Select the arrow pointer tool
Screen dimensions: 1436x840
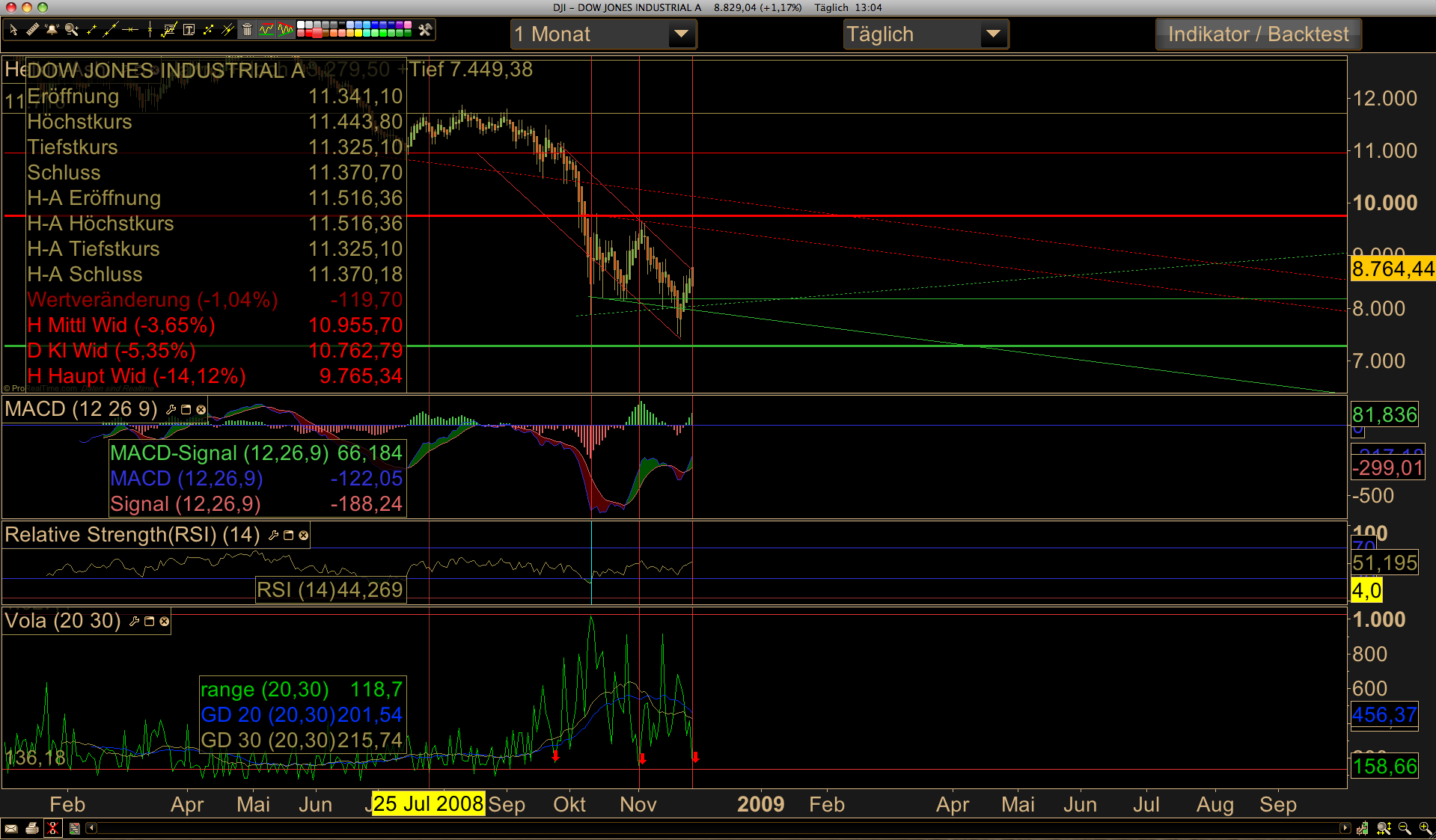pyautogui.click(x=13, y=30)
